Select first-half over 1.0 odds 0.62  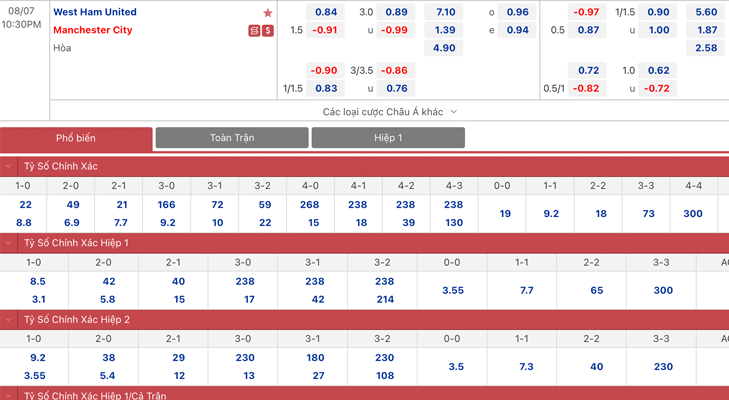click(658, 70)
